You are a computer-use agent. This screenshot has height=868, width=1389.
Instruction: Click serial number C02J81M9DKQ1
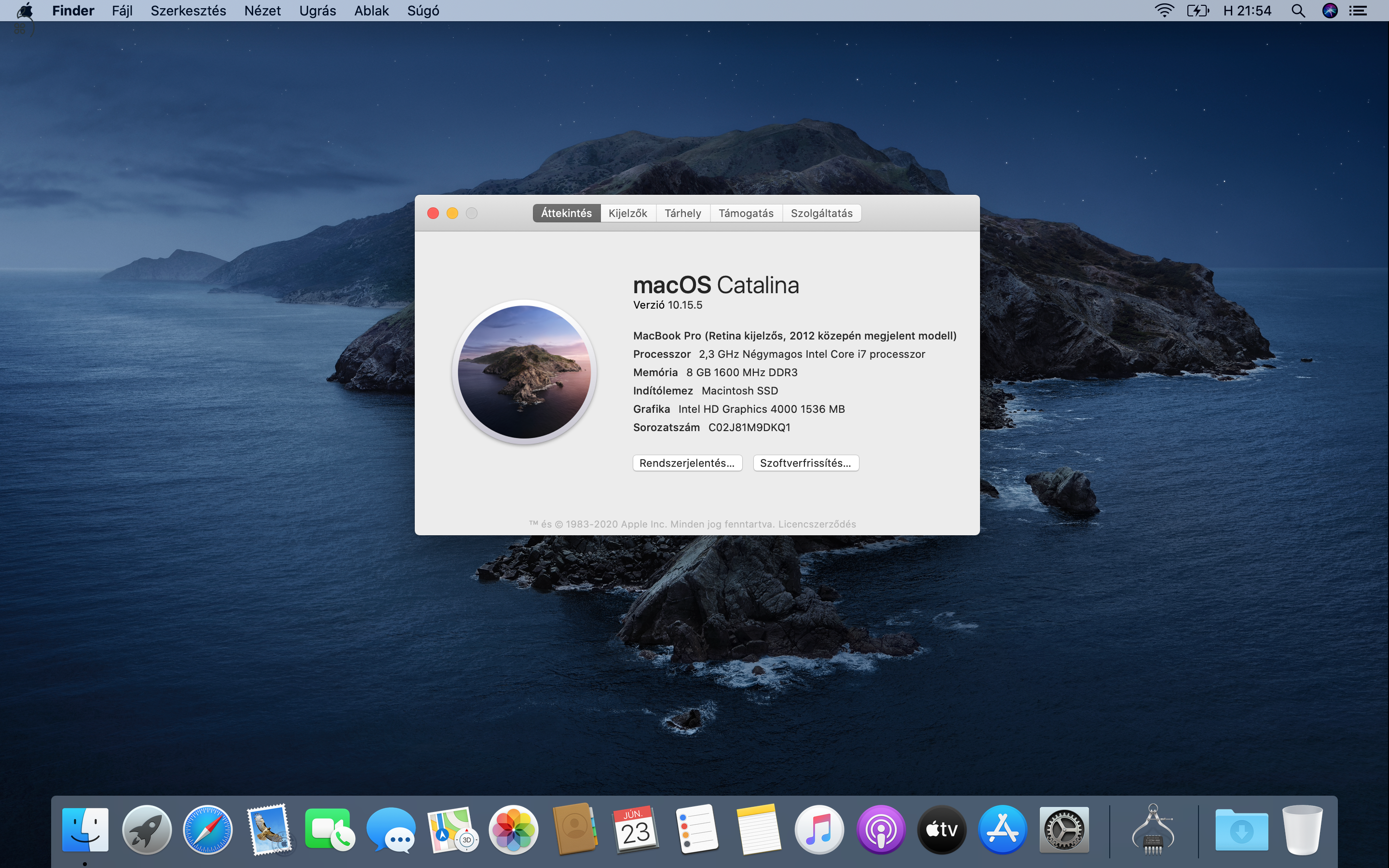[749, 427]
